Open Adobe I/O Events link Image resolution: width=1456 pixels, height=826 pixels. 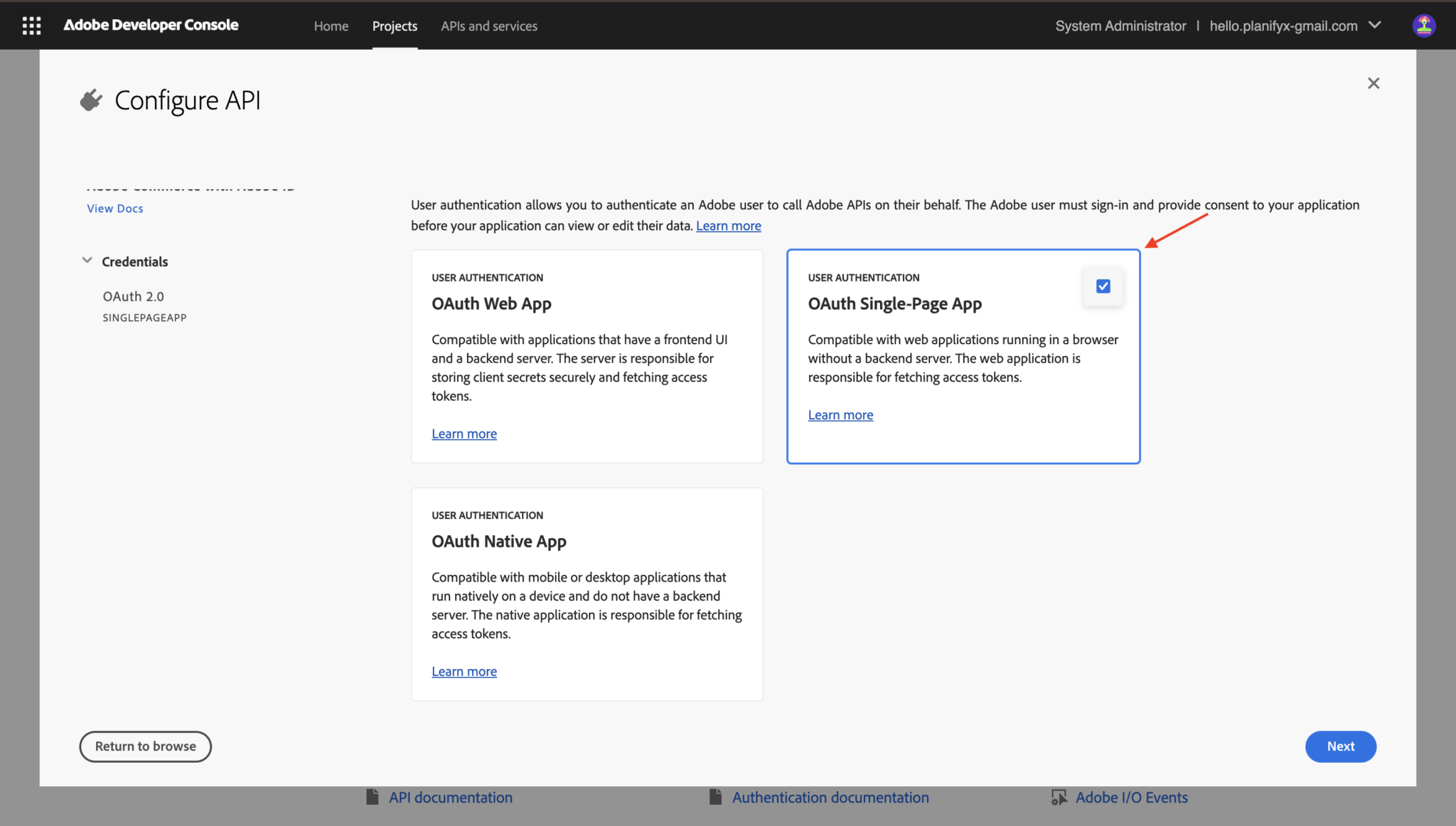[x=1132, y=798]
